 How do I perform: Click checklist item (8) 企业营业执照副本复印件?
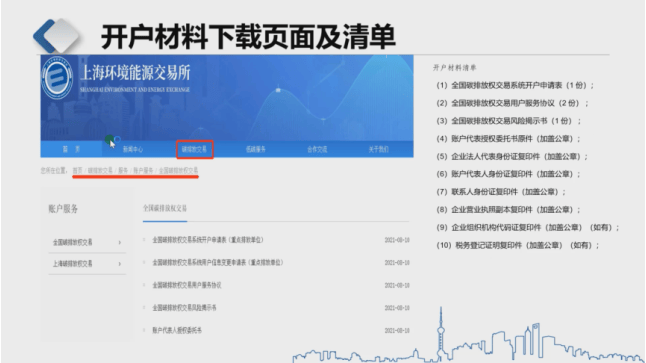[x=508, y=210]
